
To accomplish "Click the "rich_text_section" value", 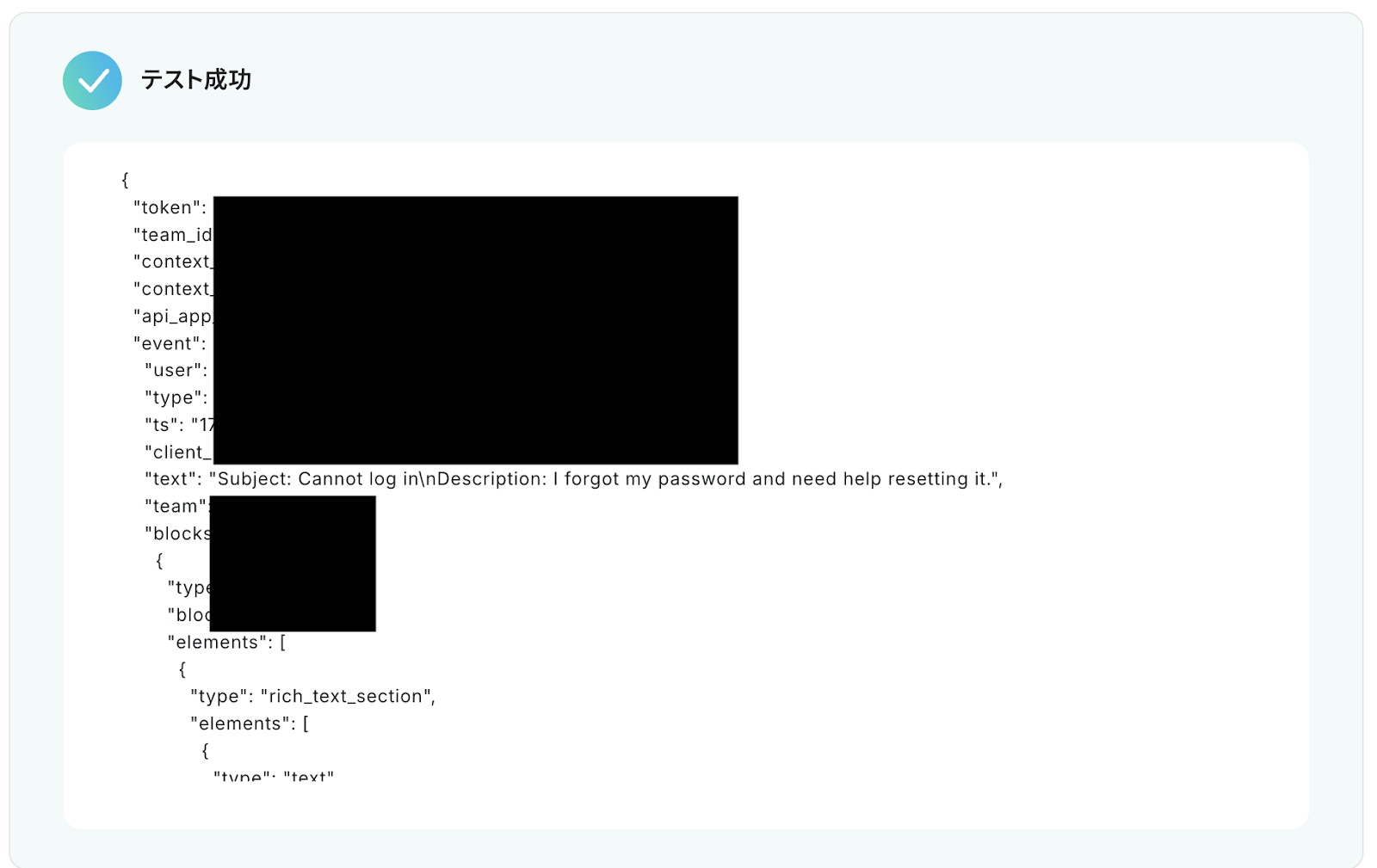I will [x=348, y=697].
